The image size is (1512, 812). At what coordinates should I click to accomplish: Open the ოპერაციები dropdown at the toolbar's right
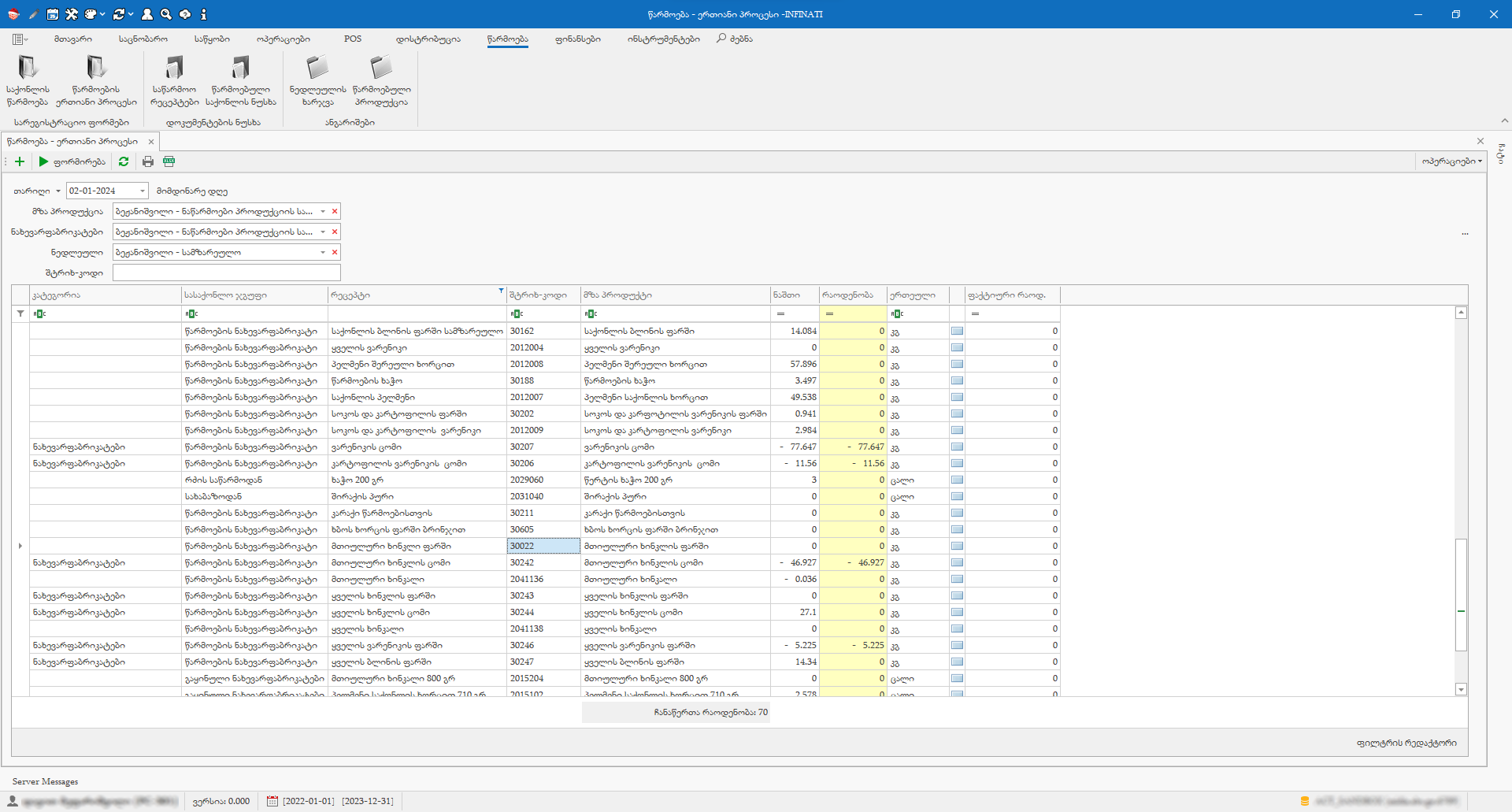coord(1451,161)
